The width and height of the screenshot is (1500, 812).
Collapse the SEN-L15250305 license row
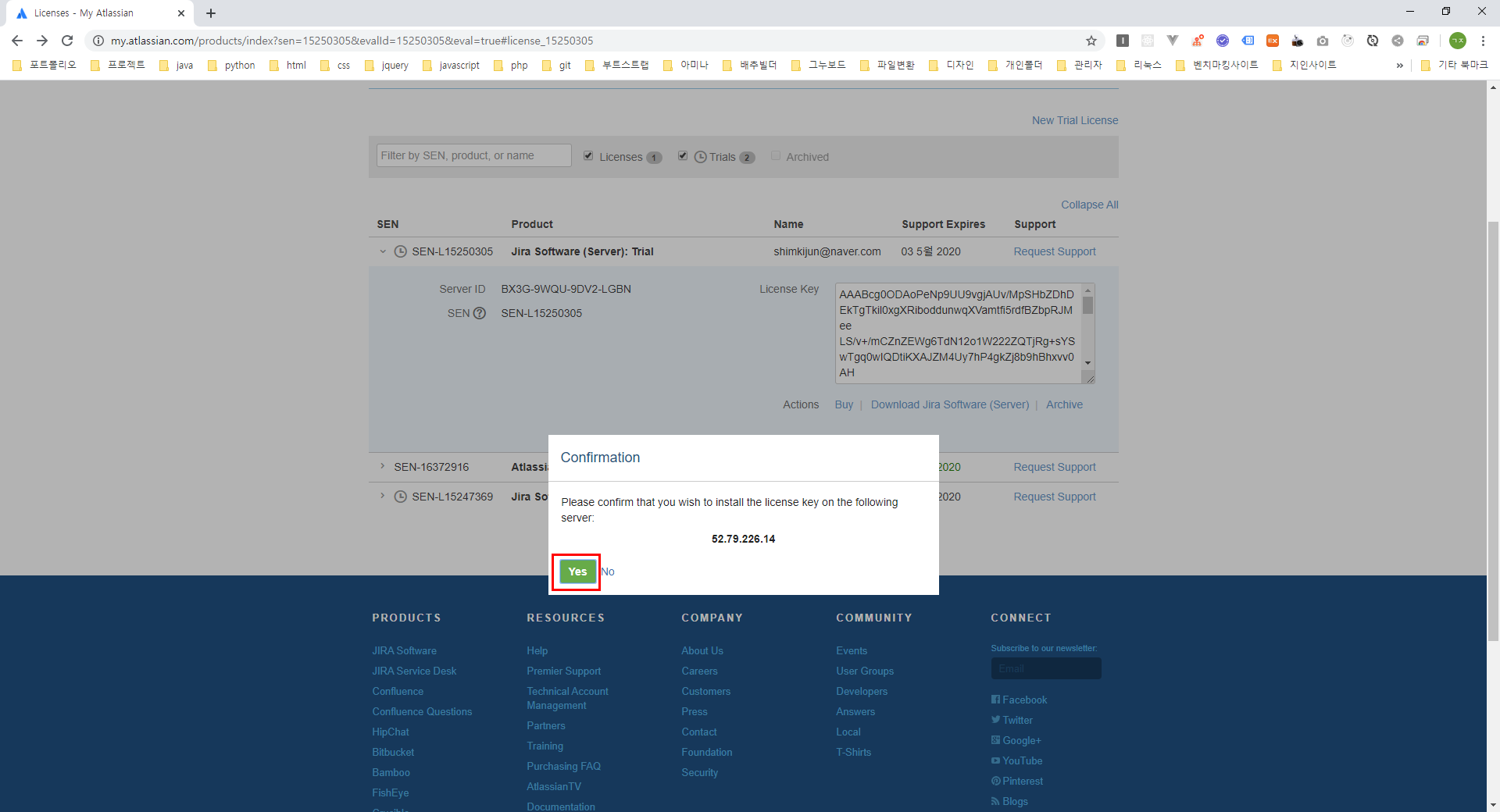pos(383,251)
